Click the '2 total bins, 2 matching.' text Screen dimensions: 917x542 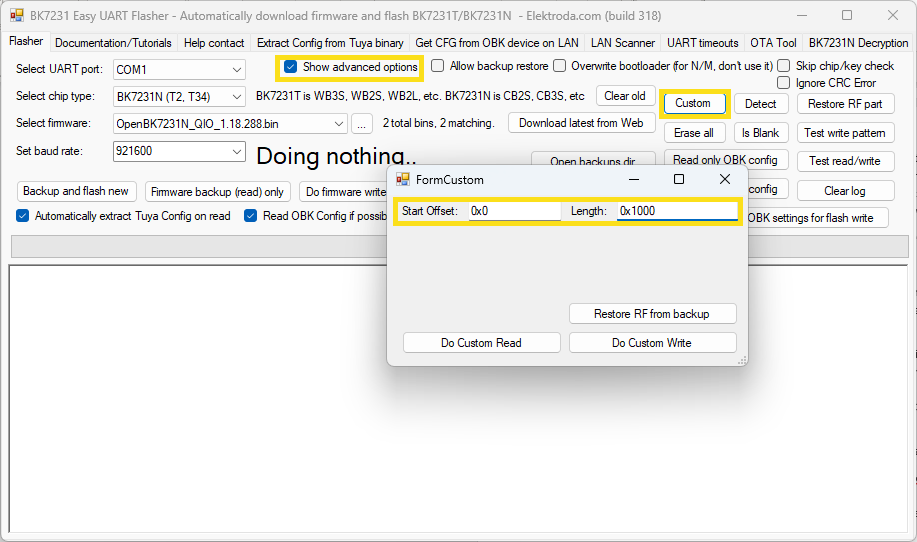coord(439,123)
